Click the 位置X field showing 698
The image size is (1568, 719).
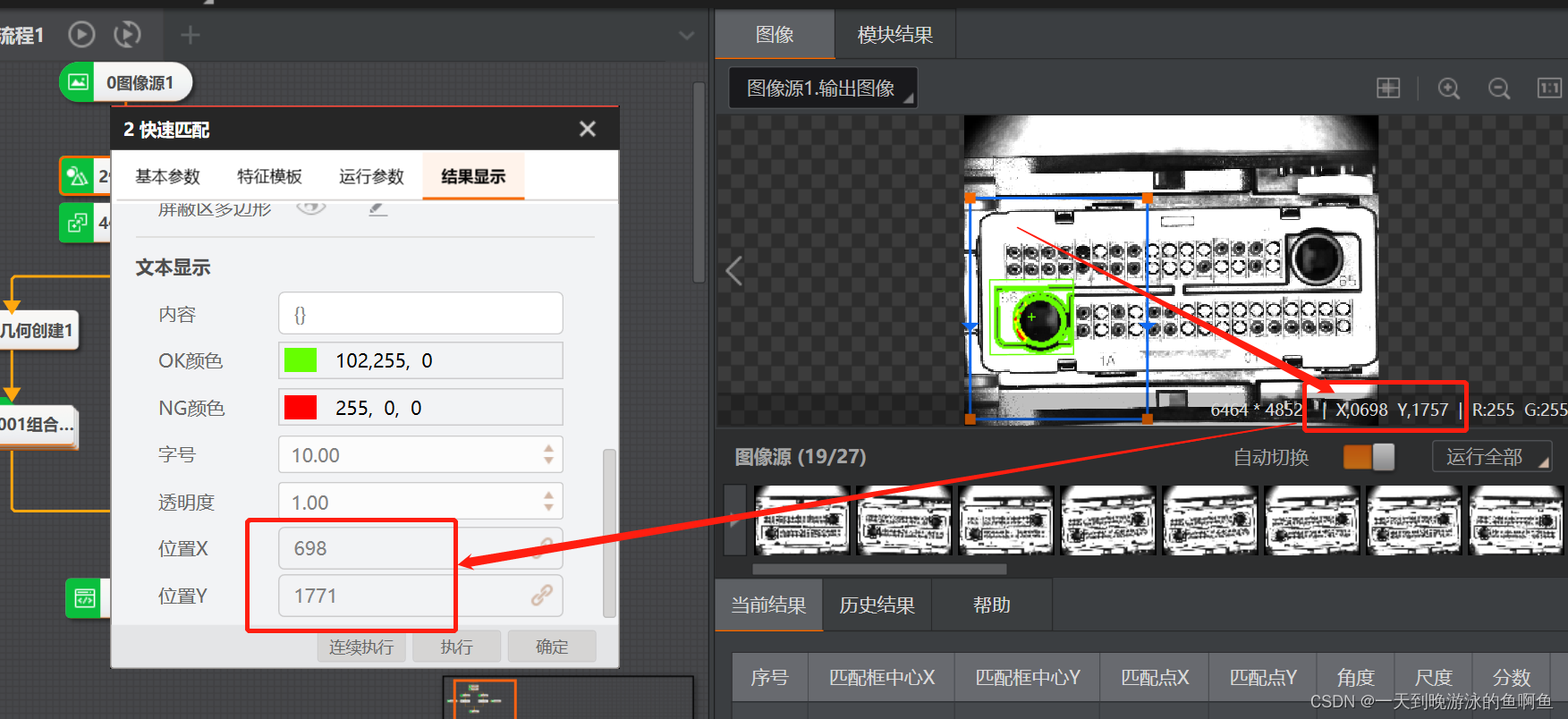coord(420,548)
